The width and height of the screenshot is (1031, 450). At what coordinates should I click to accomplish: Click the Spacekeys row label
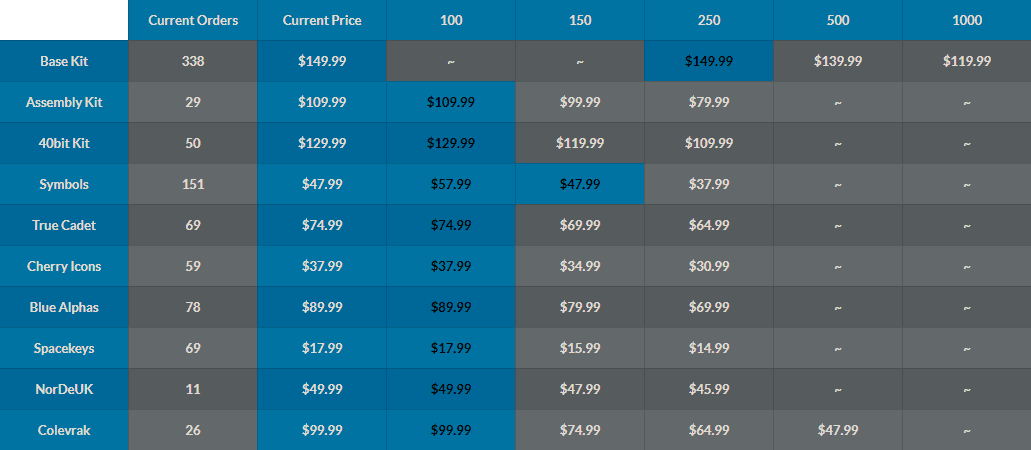pos(64,348)
